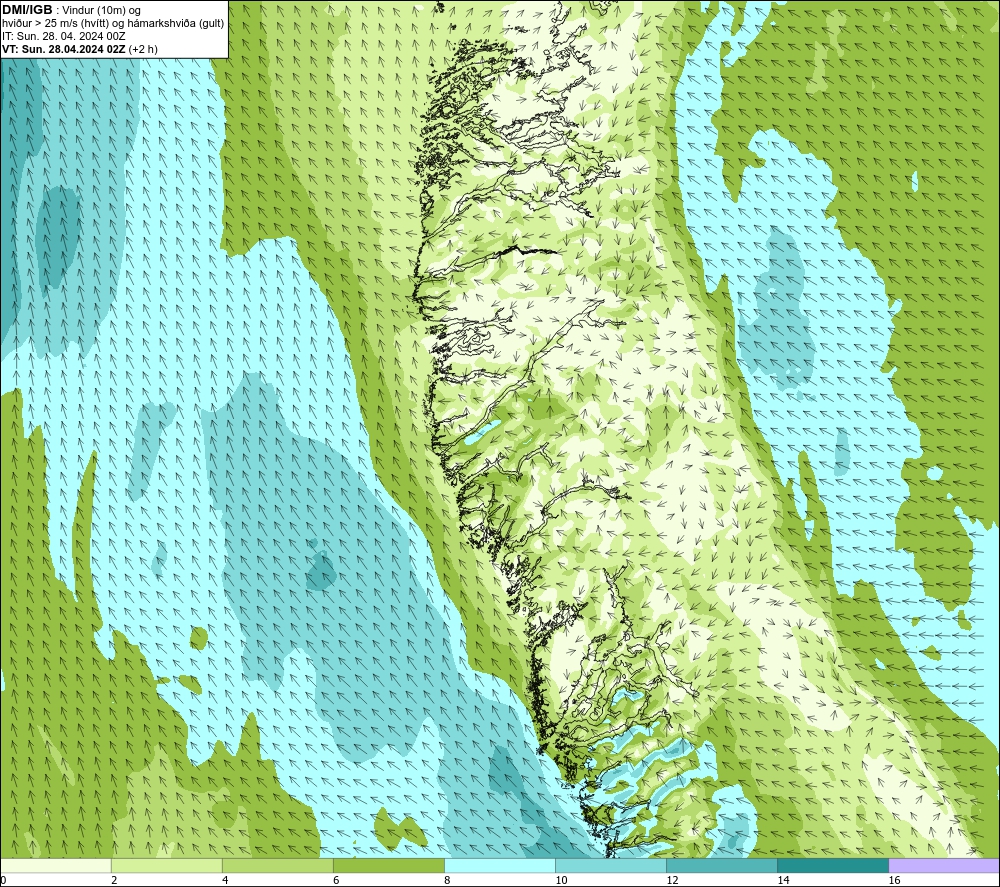Click the dark teal 14–16 m/s legend swatch
Image resolution: width=1000 pixels, height=887 pixels.
tap(832, 865)
